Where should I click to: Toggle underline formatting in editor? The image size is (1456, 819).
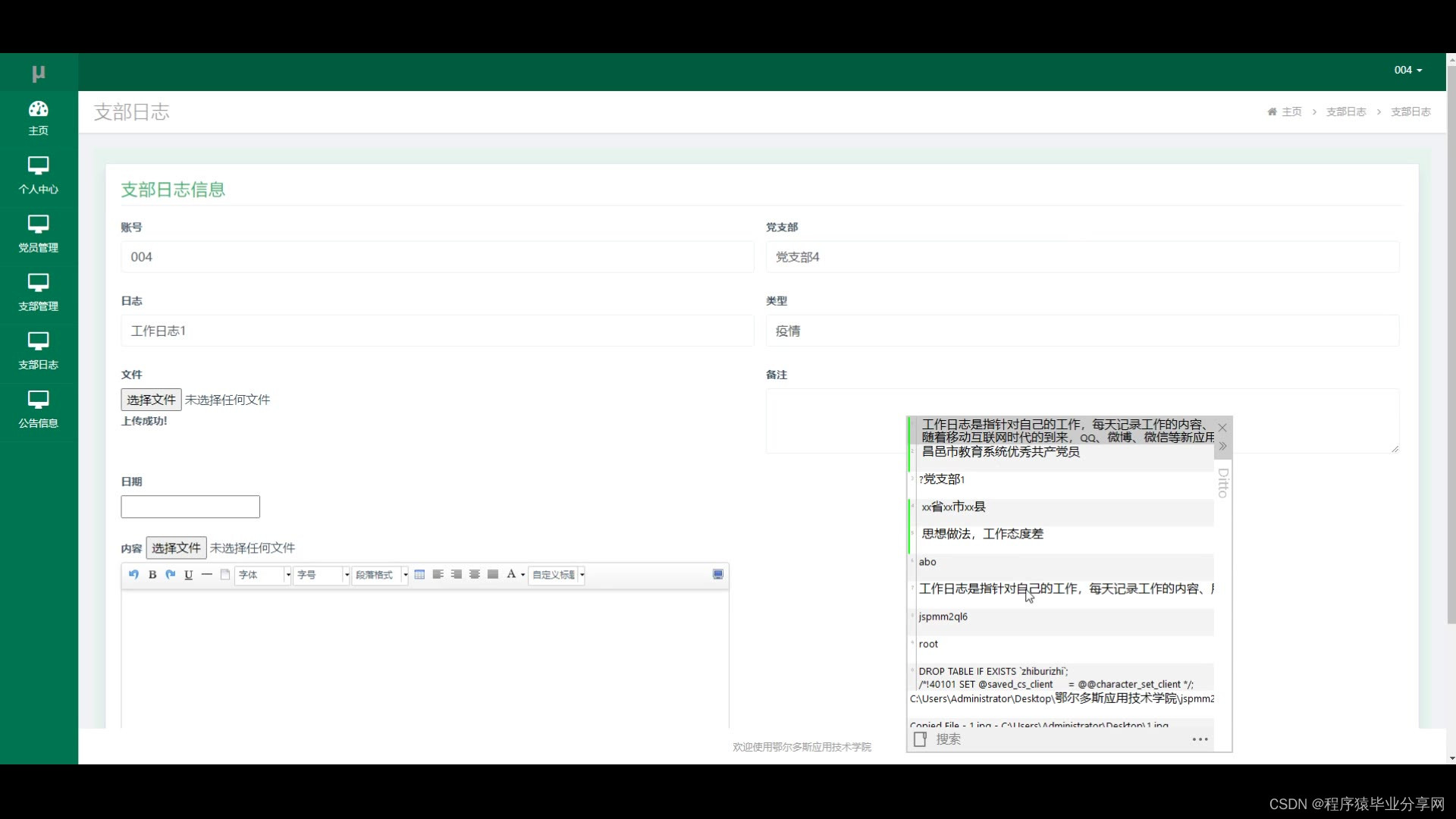(x=189, y=575)
